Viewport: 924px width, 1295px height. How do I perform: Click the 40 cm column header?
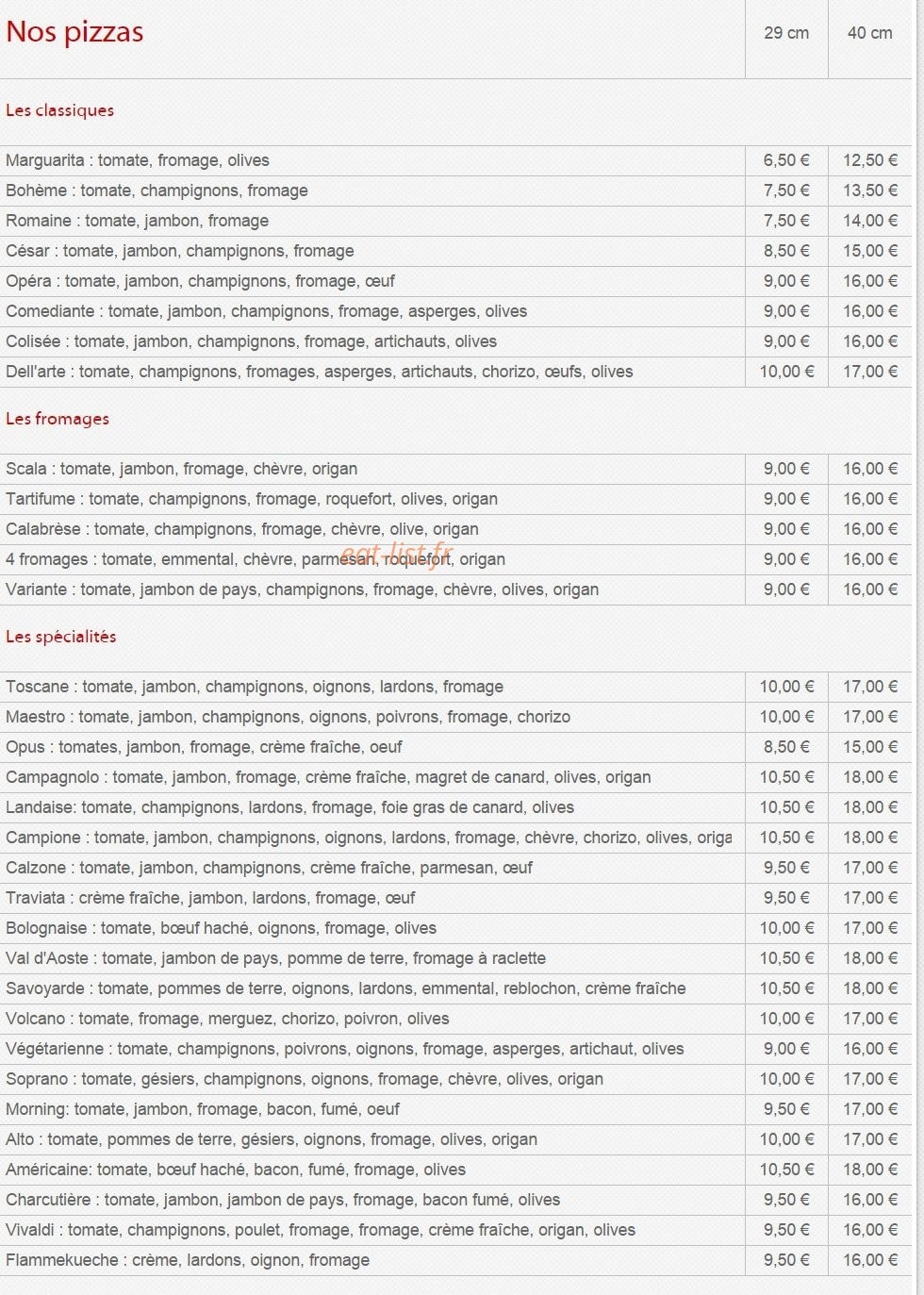click(869, 33)
